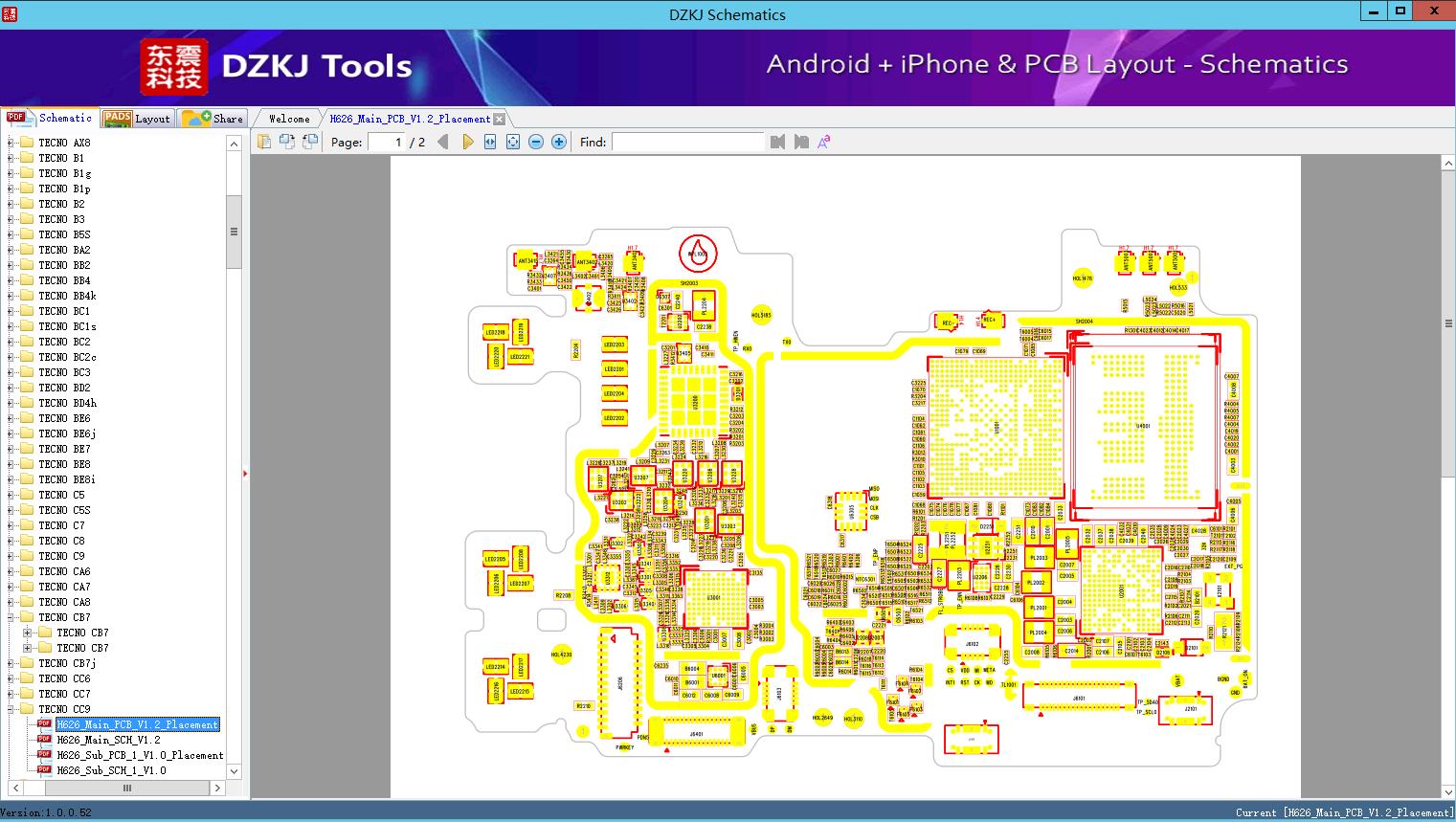Viewport: 1456px width, 822px height.
Task: Select the TECNO B5S folder
Action: coord(64,234)
